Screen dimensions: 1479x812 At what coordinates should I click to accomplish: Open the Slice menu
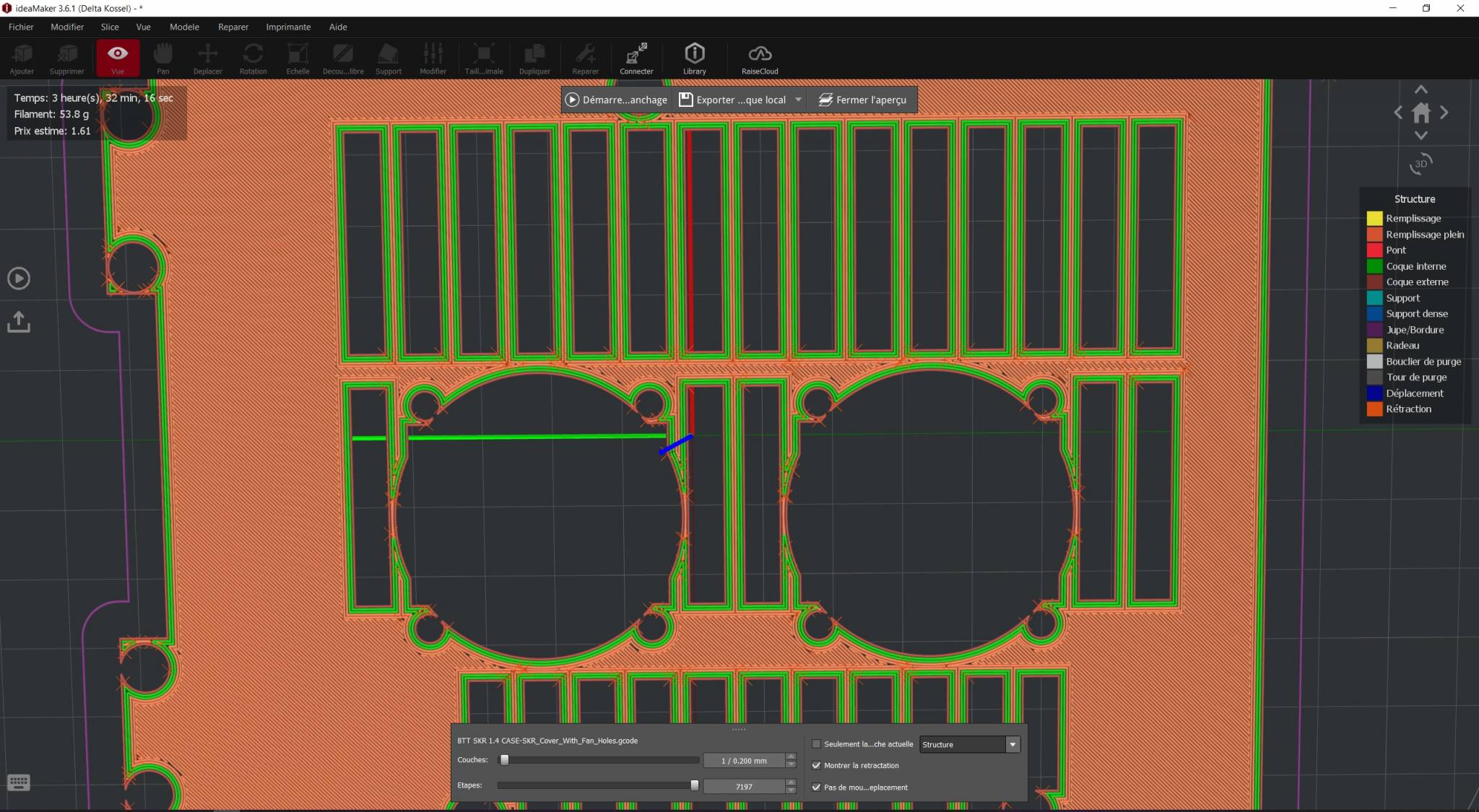(x=110, y=27)
